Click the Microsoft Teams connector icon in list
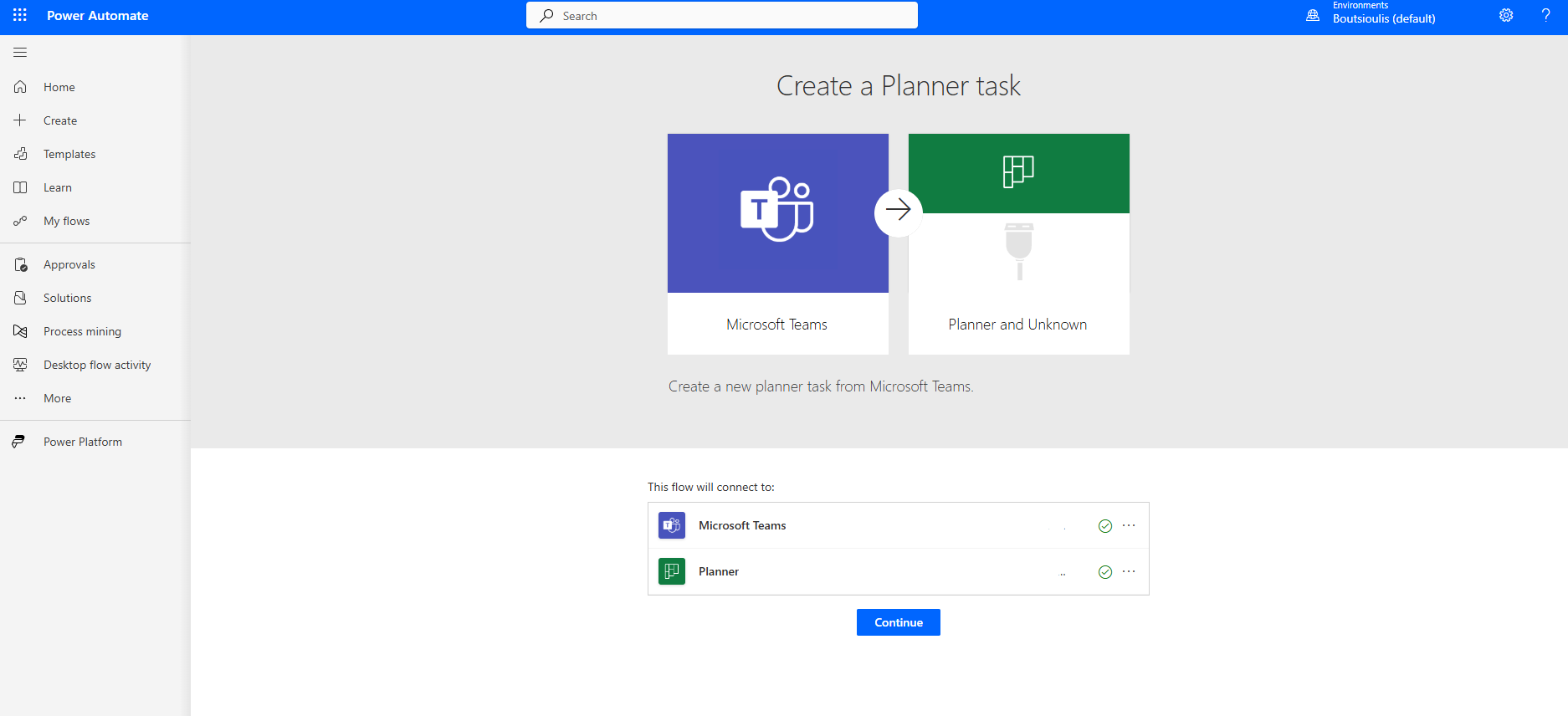The image size is (1568, 716). pyautogui.click(x=672, y=525)
